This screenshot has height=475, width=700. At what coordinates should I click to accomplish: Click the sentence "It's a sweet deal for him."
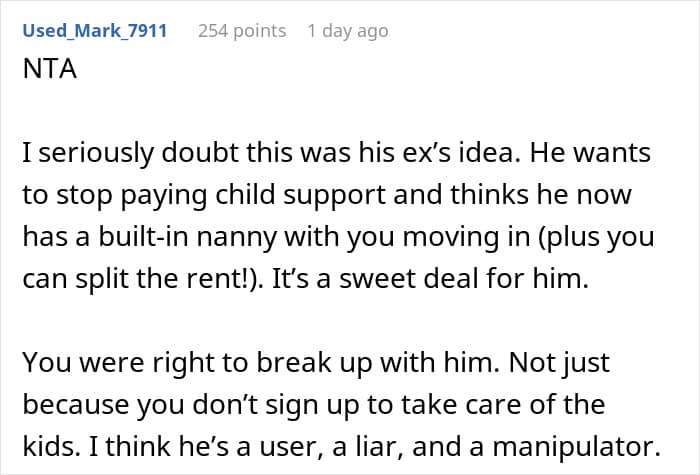tap(430, 279)
